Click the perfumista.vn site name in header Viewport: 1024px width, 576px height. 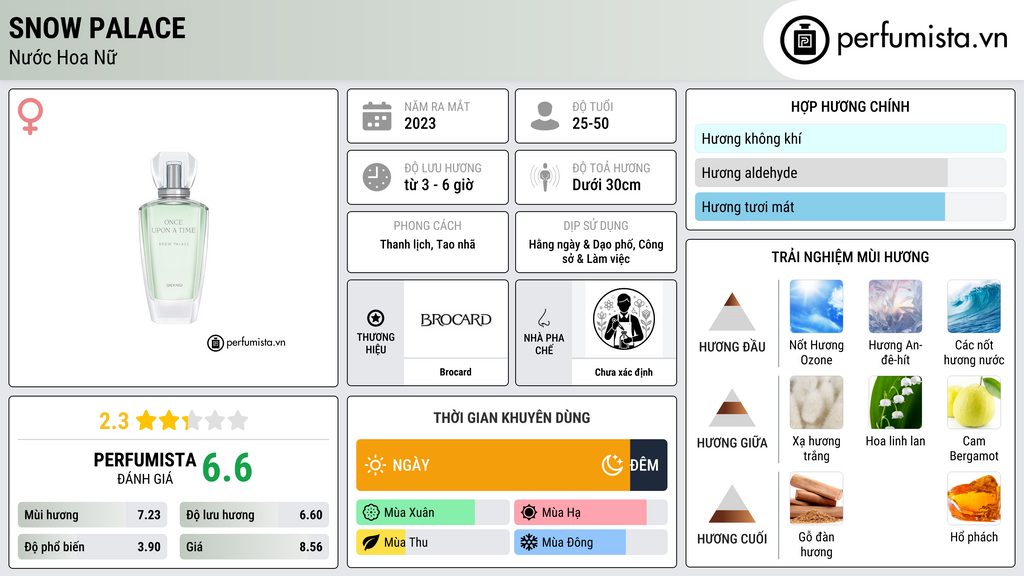[x=922, y=39]
